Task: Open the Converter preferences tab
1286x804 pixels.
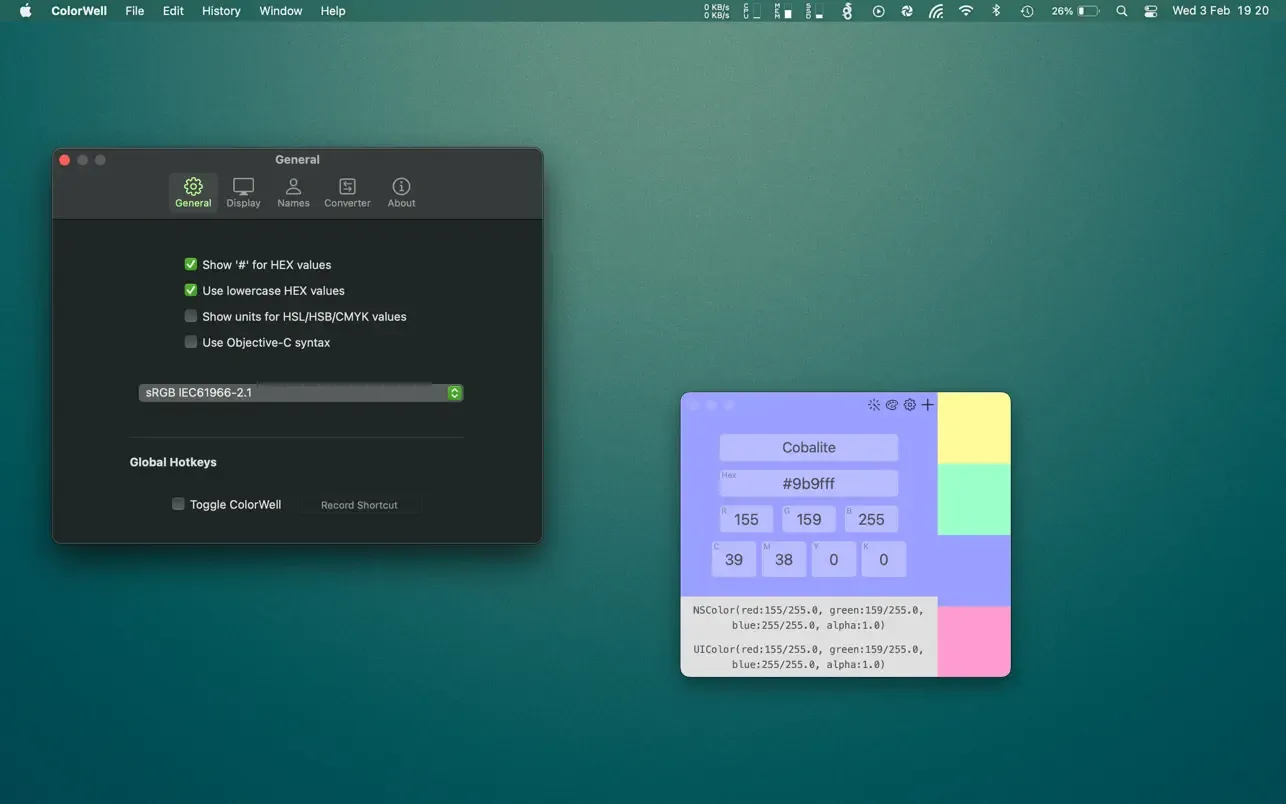Action: tap(347, 193)
